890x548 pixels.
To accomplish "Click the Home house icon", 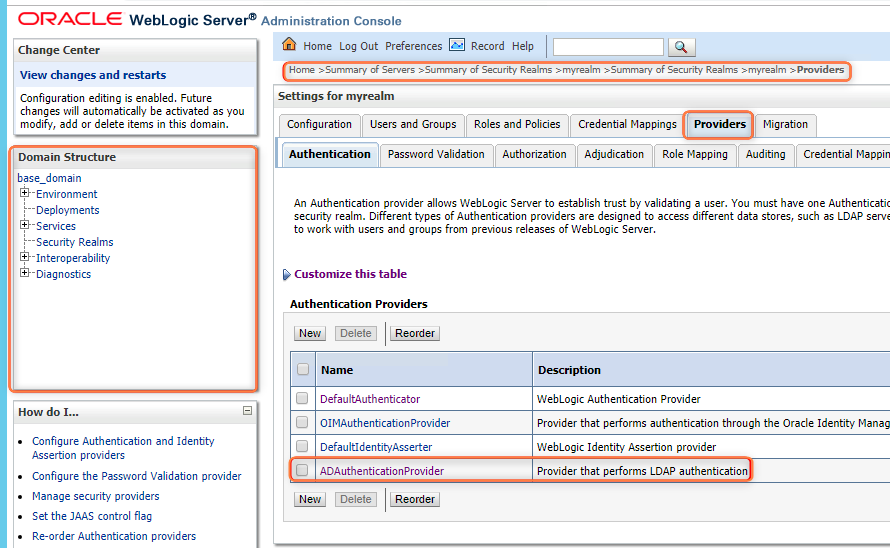I will click(x=290, y=45).
